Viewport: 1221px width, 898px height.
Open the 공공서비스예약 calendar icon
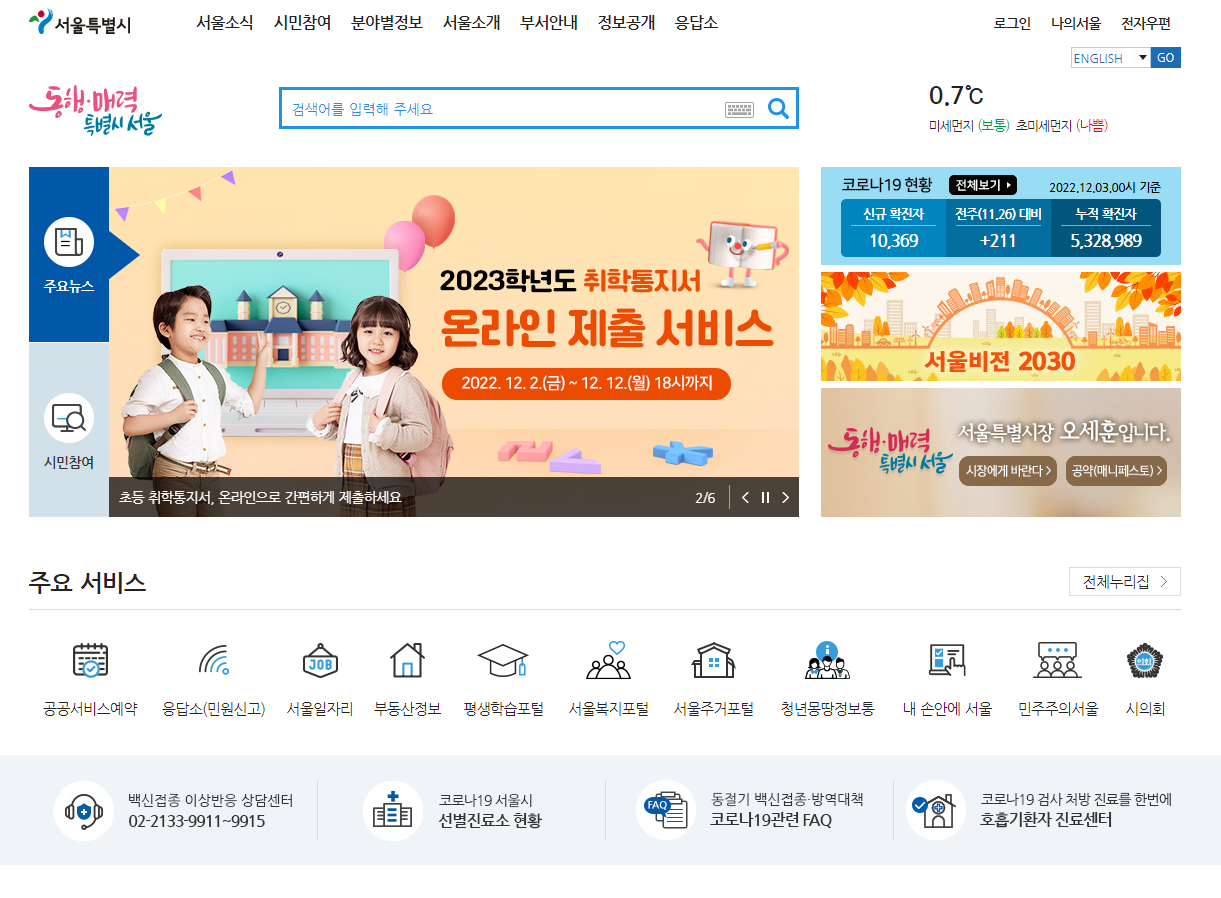point(90,661)
